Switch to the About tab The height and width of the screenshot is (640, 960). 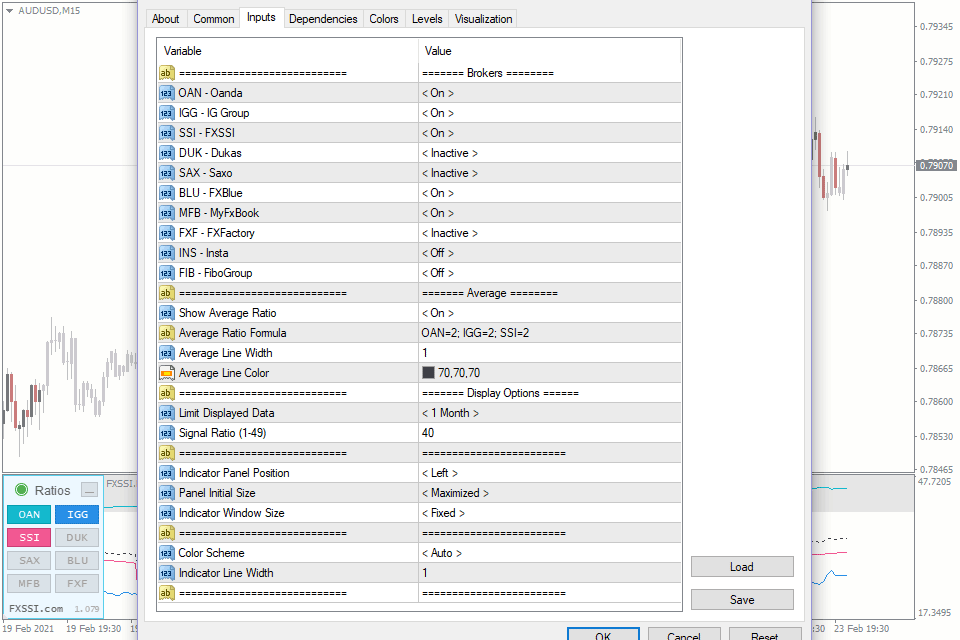coord(165,19)
